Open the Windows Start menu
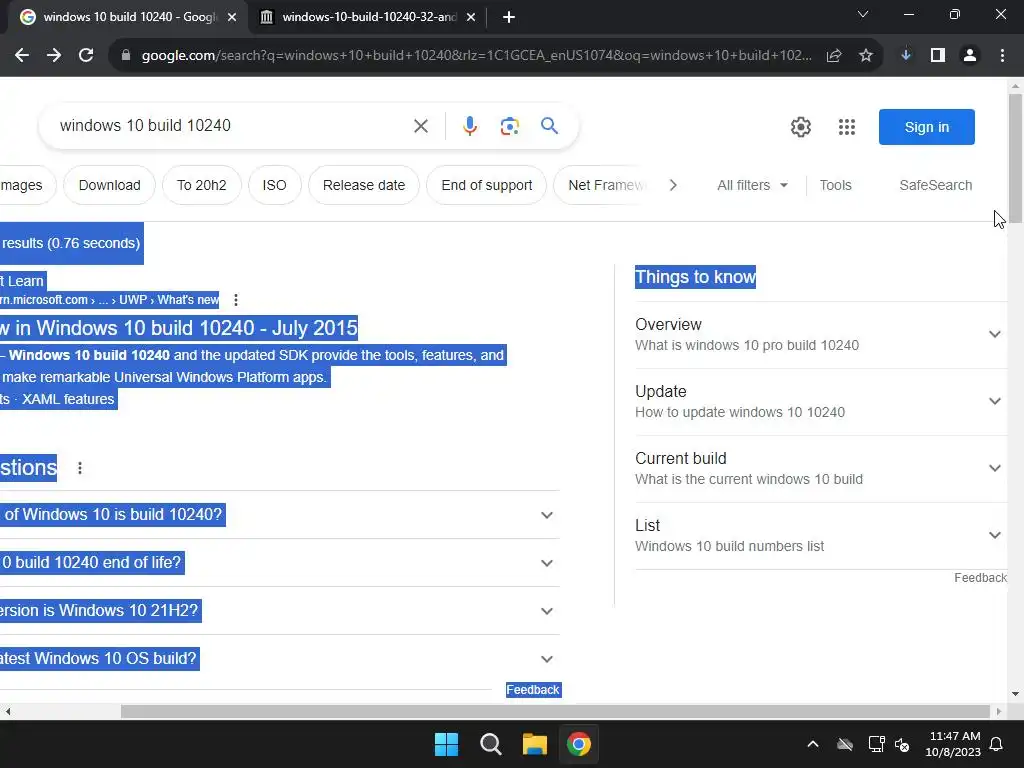Image resolution: width=1024 pixels, height=768 pixels. [447, 744]
